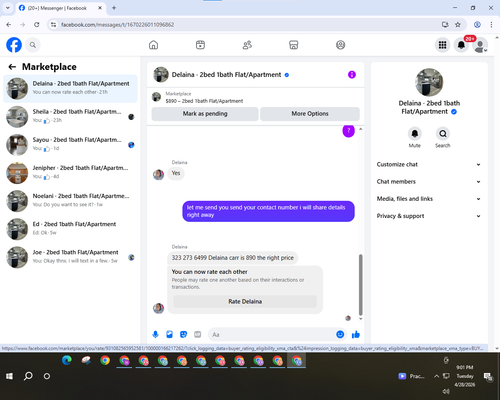Click the address bar URL
The image size is (500, 400).
click(118, 25)
